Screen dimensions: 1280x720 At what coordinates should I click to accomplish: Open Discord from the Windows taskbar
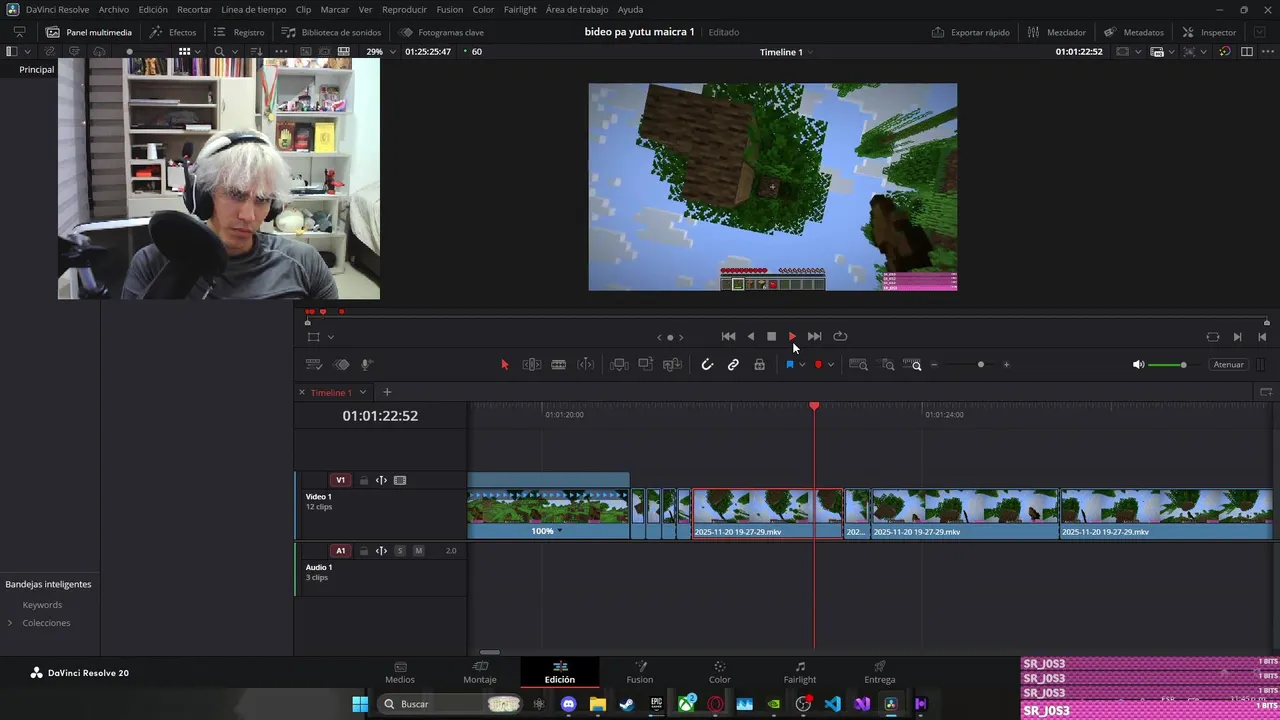pos(568,704)
